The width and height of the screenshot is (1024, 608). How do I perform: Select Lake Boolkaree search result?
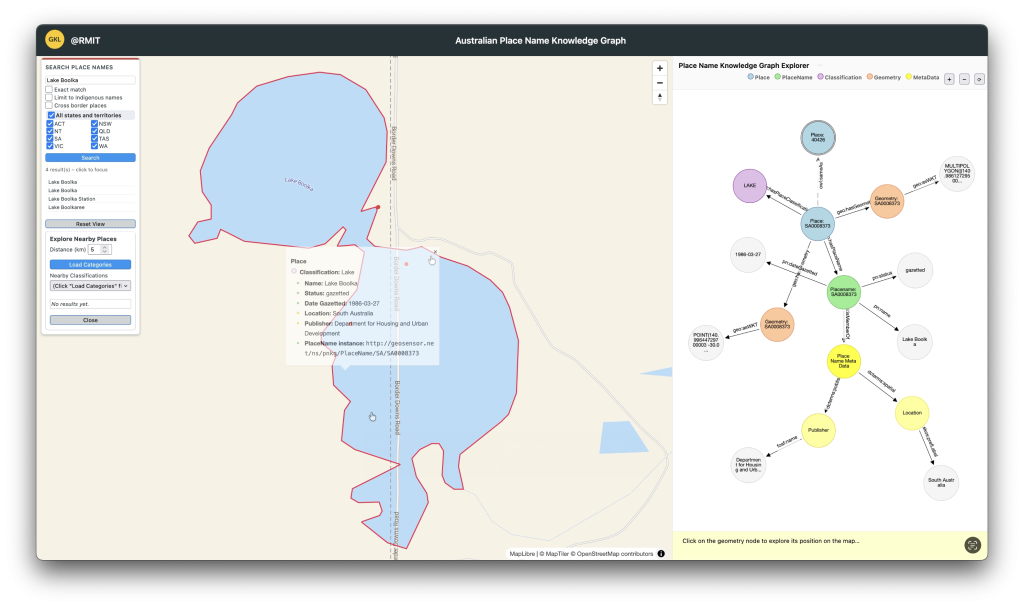[x=66, y=207]
